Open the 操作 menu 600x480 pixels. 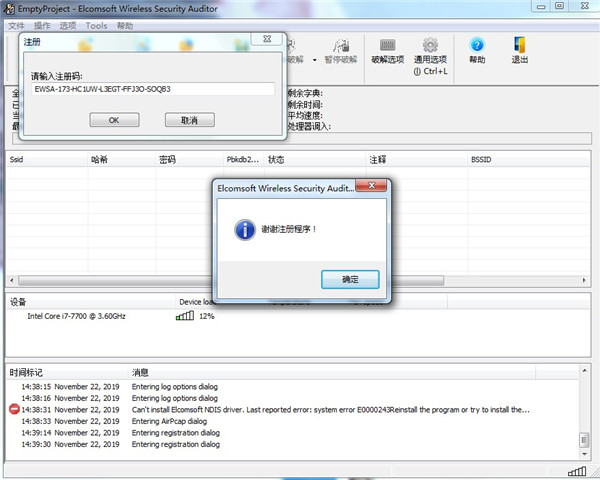[x=42, y=26]
